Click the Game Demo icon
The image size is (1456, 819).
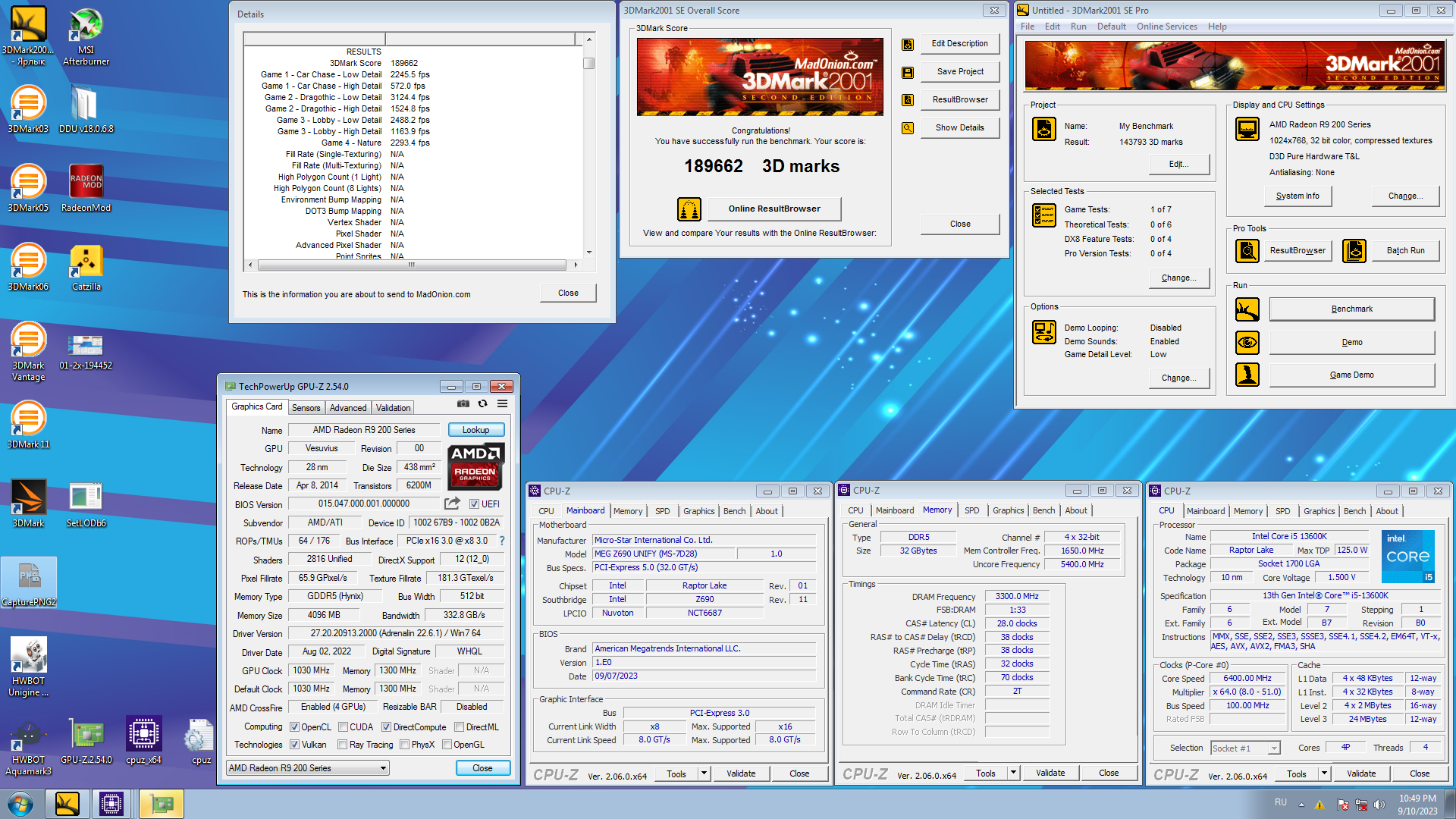(1247, 375)
